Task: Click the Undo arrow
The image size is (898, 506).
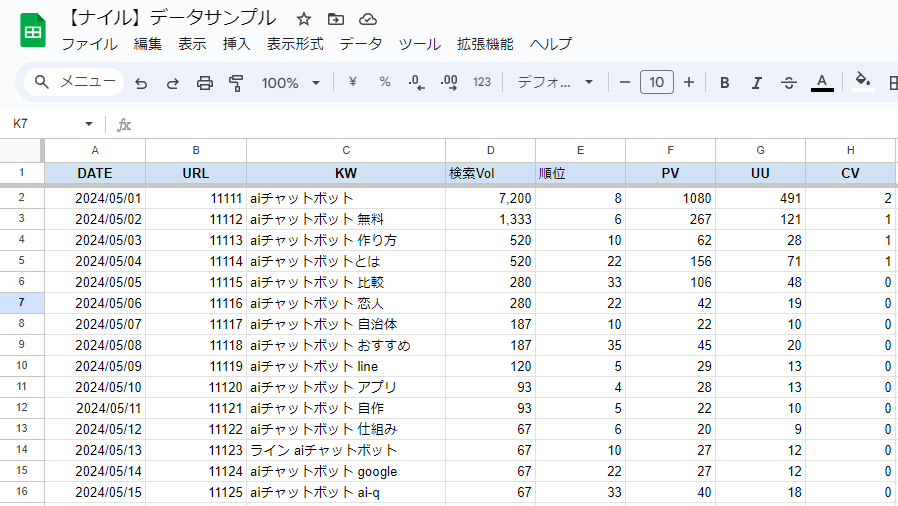Action: point(141,83)
